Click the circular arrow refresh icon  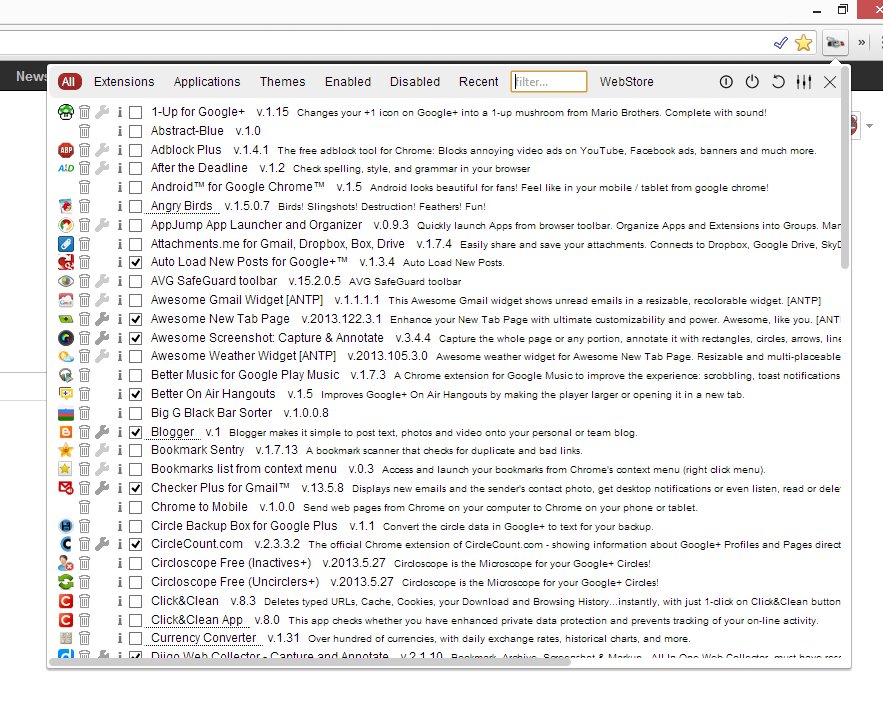coord(778,82)
